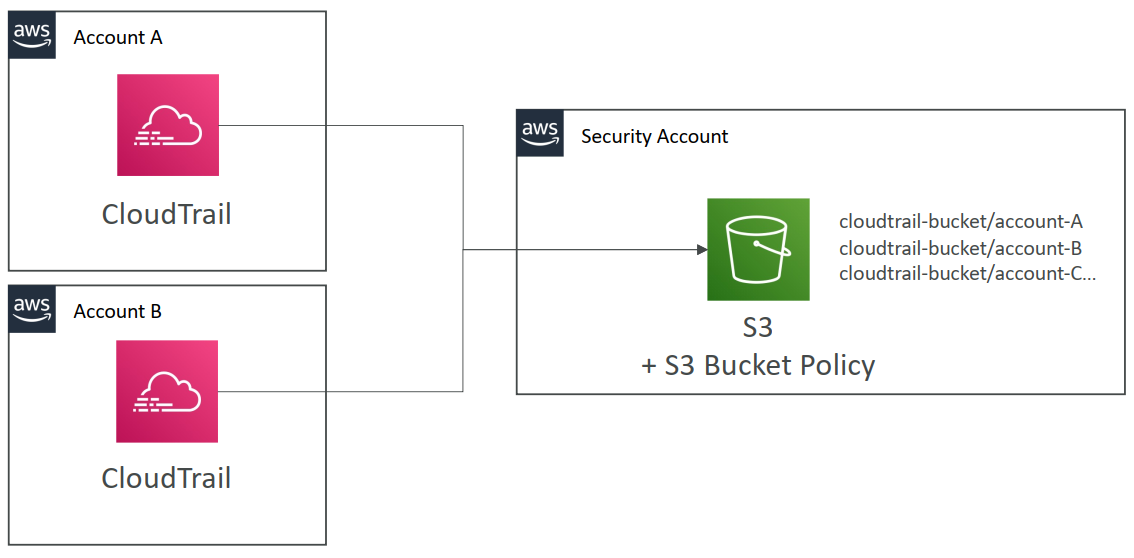Click the CloudTrail text label in Account A
This screenshot has height=558, width=1134.
pyautogui.click(x=167, y=214)
